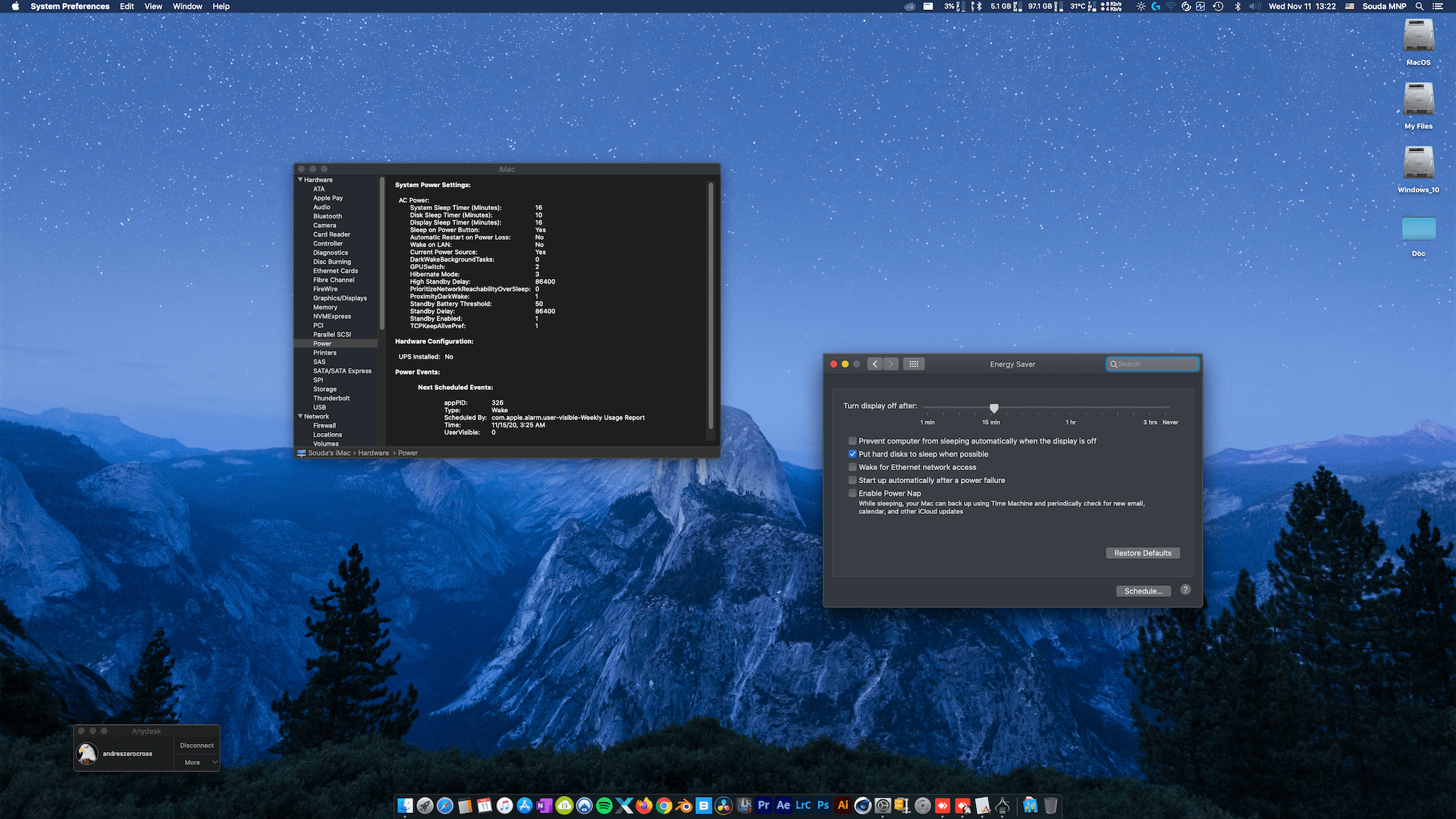
Task: Open the Energy Saver help button
Action: point(1185,590)
